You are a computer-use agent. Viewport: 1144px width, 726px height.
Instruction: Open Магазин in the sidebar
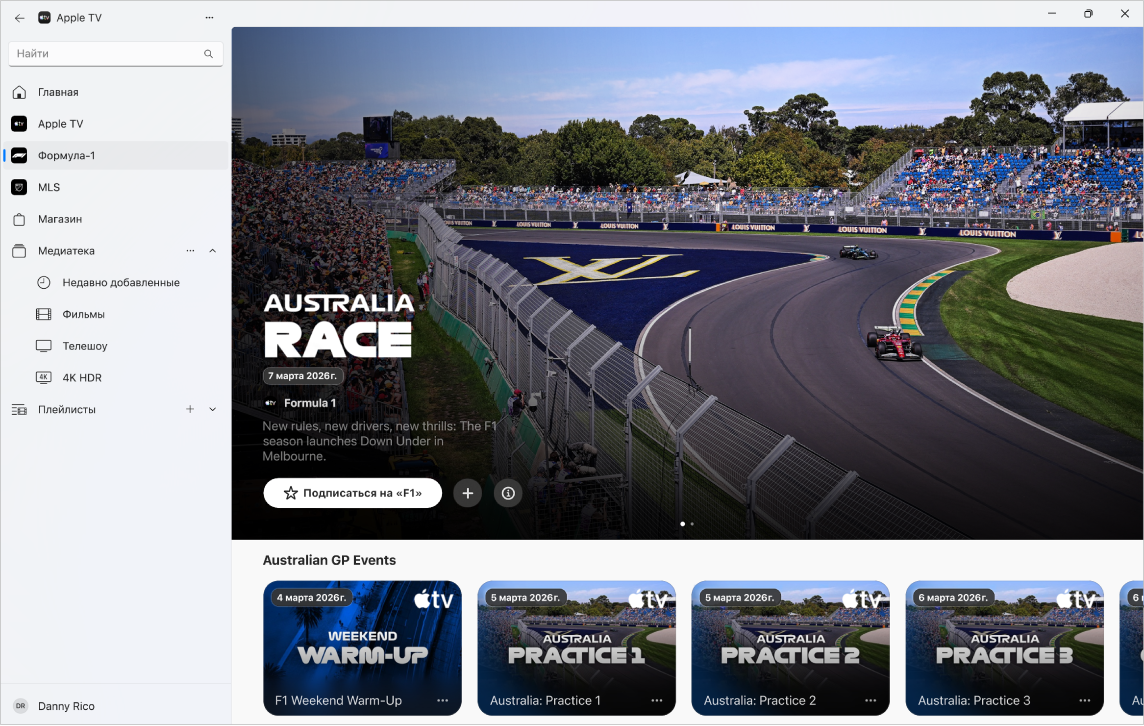click(x=115, y=219)
